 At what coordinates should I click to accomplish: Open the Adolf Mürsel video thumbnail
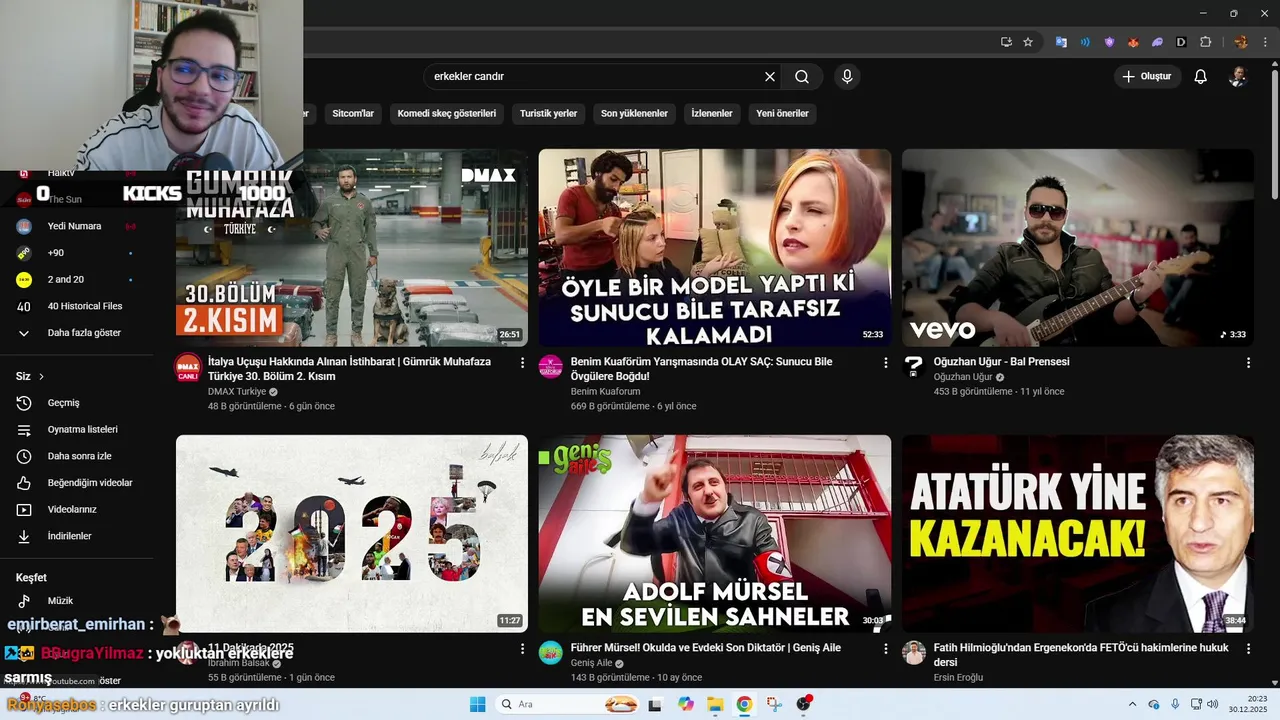[x=715, y=533]
